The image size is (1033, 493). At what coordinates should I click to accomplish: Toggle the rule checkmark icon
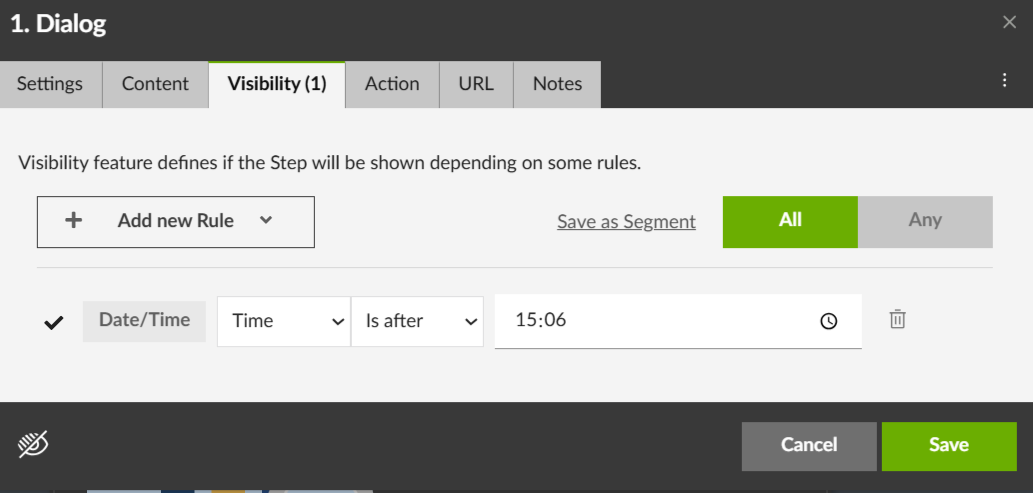click(x=54, y=322)
